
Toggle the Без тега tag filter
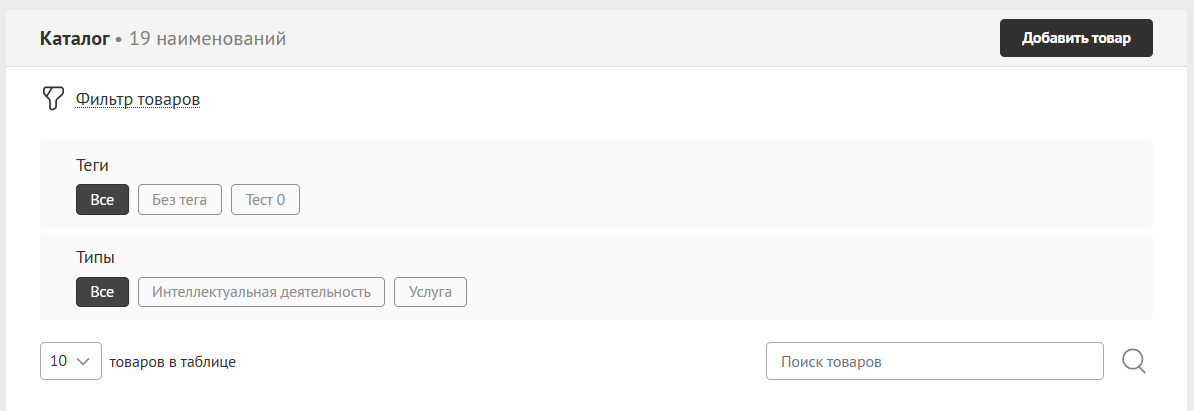pyautogui.click(x=180, y=199)
